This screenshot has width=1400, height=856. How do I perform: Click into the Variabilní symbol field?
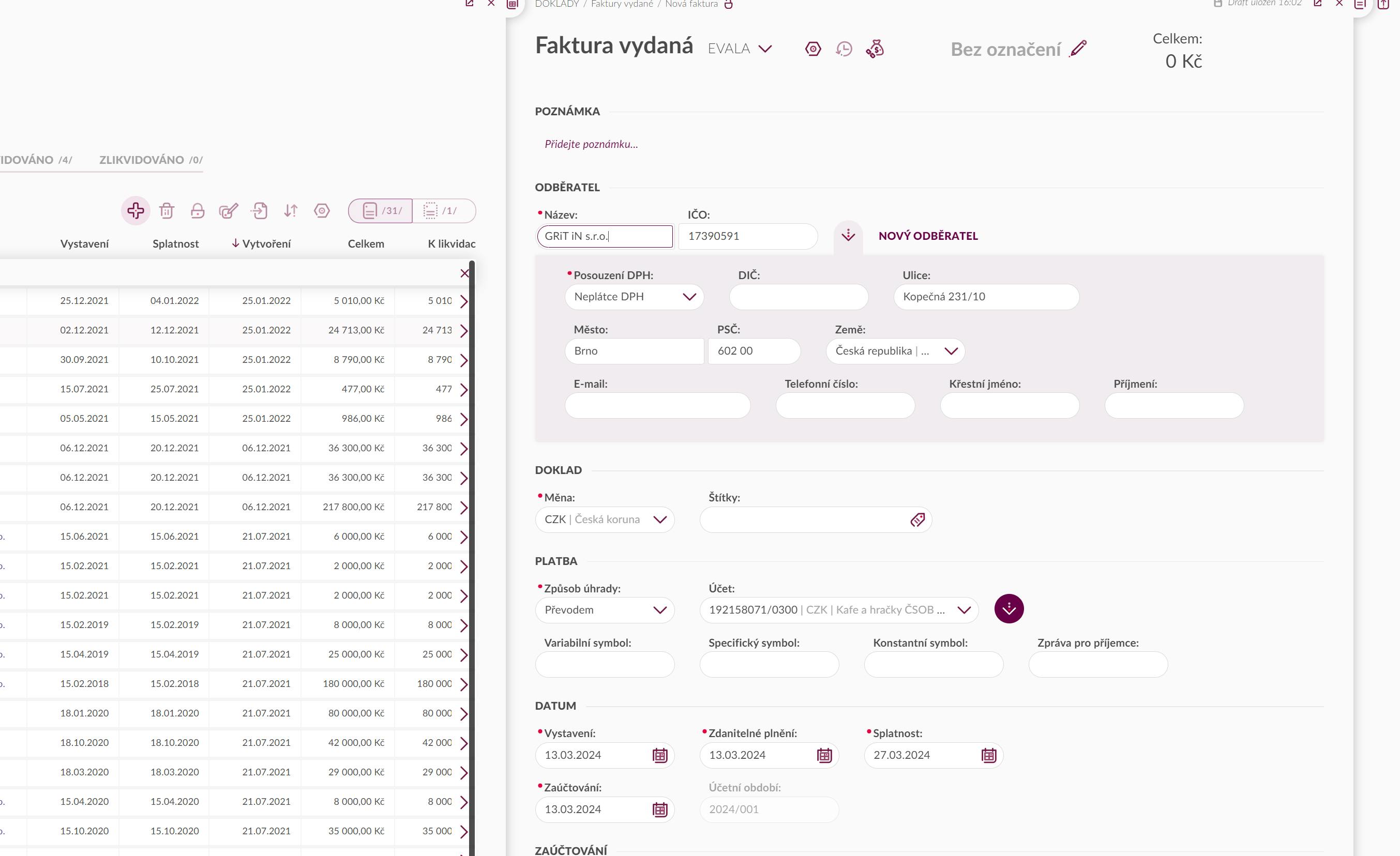tap(605, 664)
